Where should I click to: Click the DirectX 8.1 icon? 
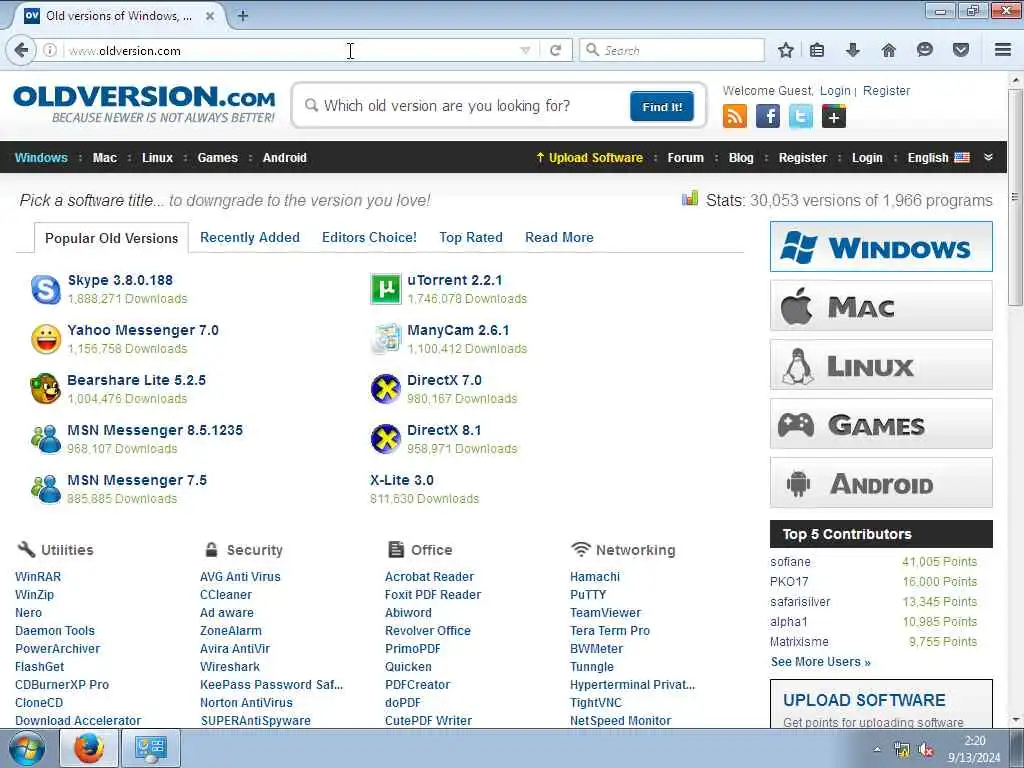click(x=386, y=439)
